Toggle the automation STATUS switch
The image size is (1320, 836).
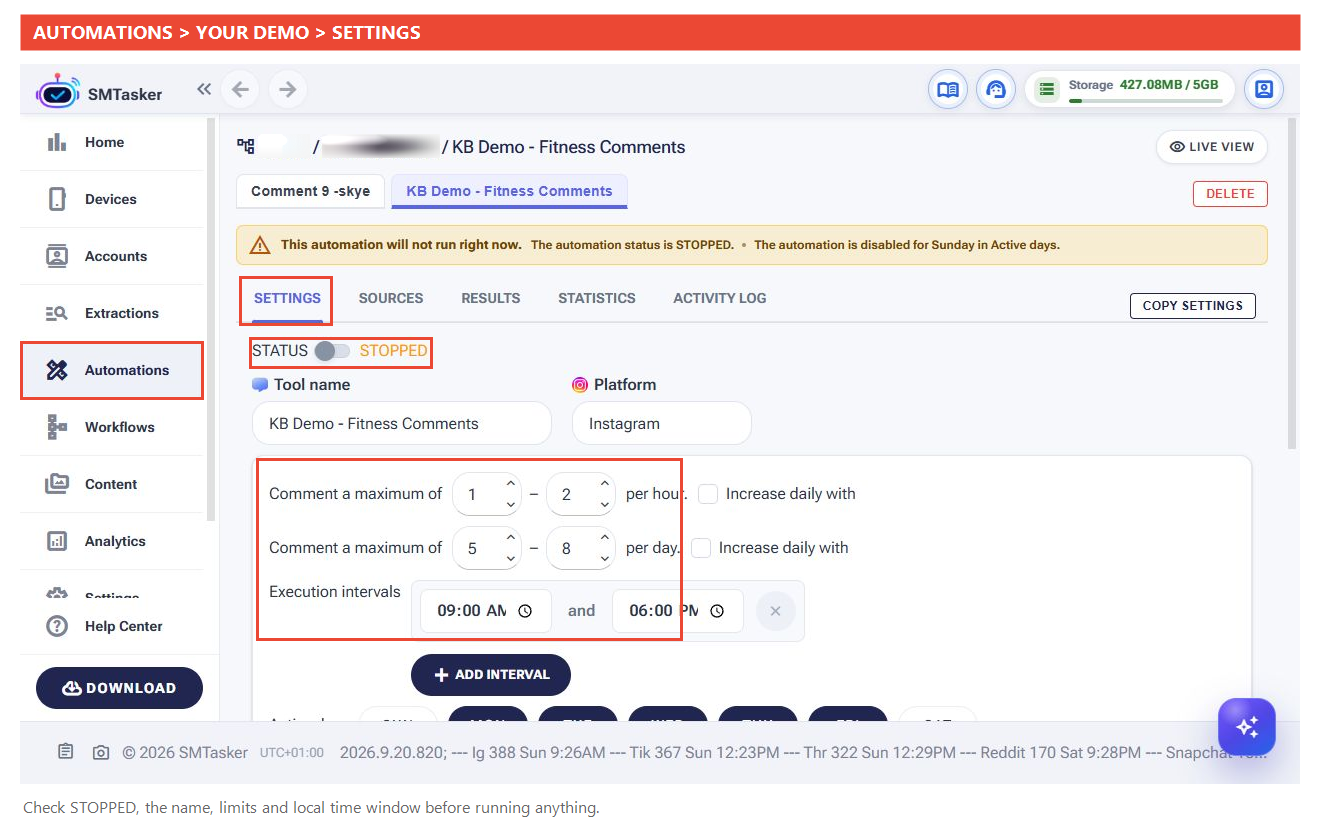(x=332, y=351)
